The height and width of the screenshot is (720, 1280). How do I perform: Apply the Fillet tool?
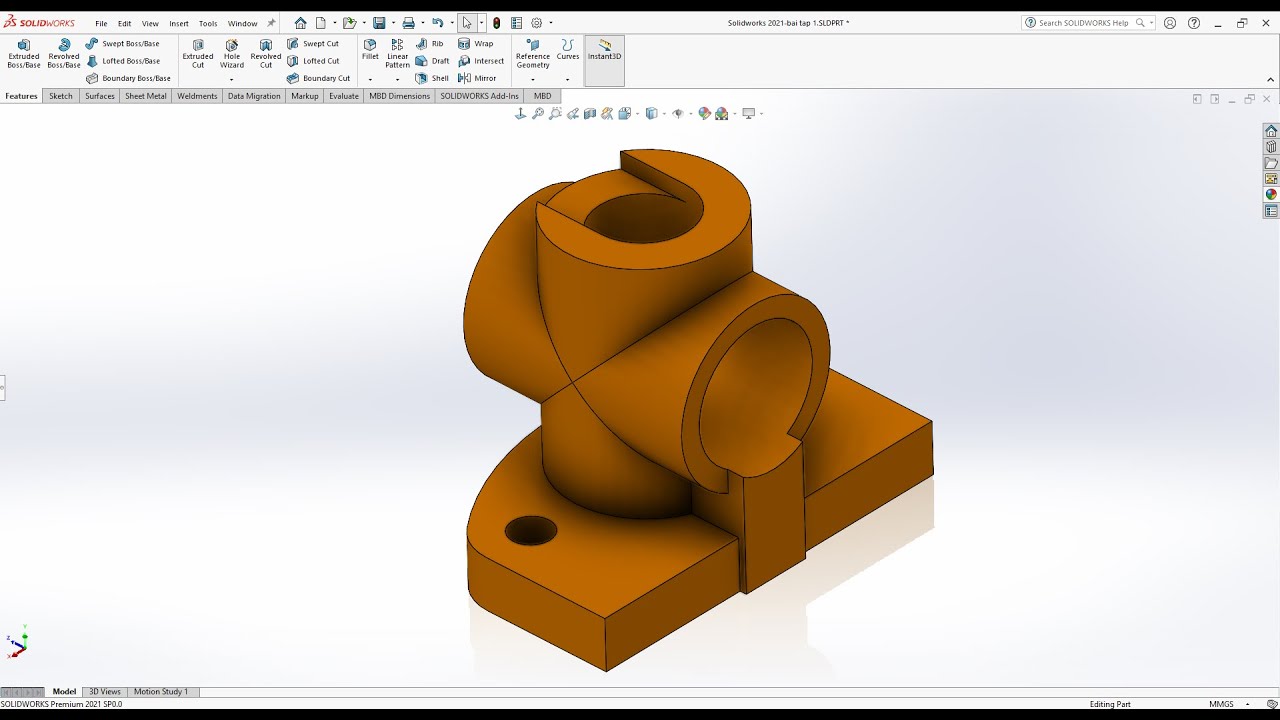(370, 50)
